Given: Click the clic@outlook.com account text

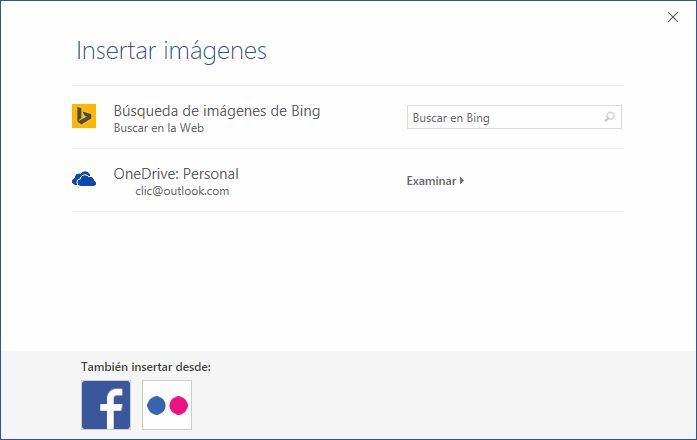Looking at the screenshot, I should tap(182, 191).
